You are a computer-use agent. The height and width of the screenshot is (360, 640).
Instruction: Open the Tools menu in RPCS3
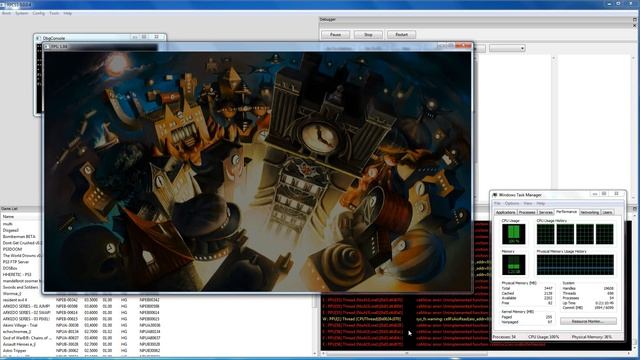pyautogui.click(x=54, y=13)
